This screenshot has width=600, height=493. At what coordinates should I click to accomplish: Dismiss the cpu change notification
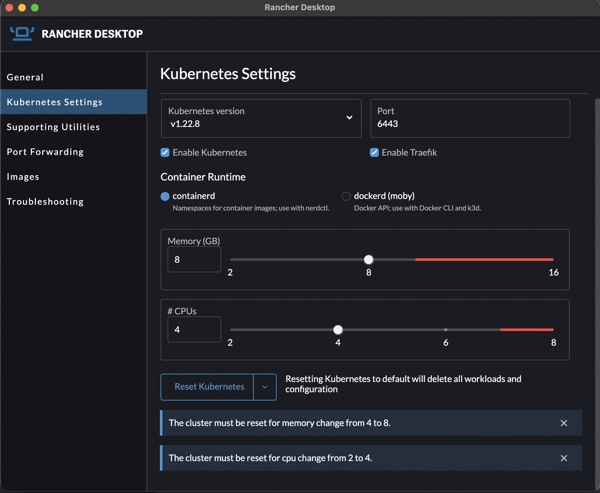564,458
